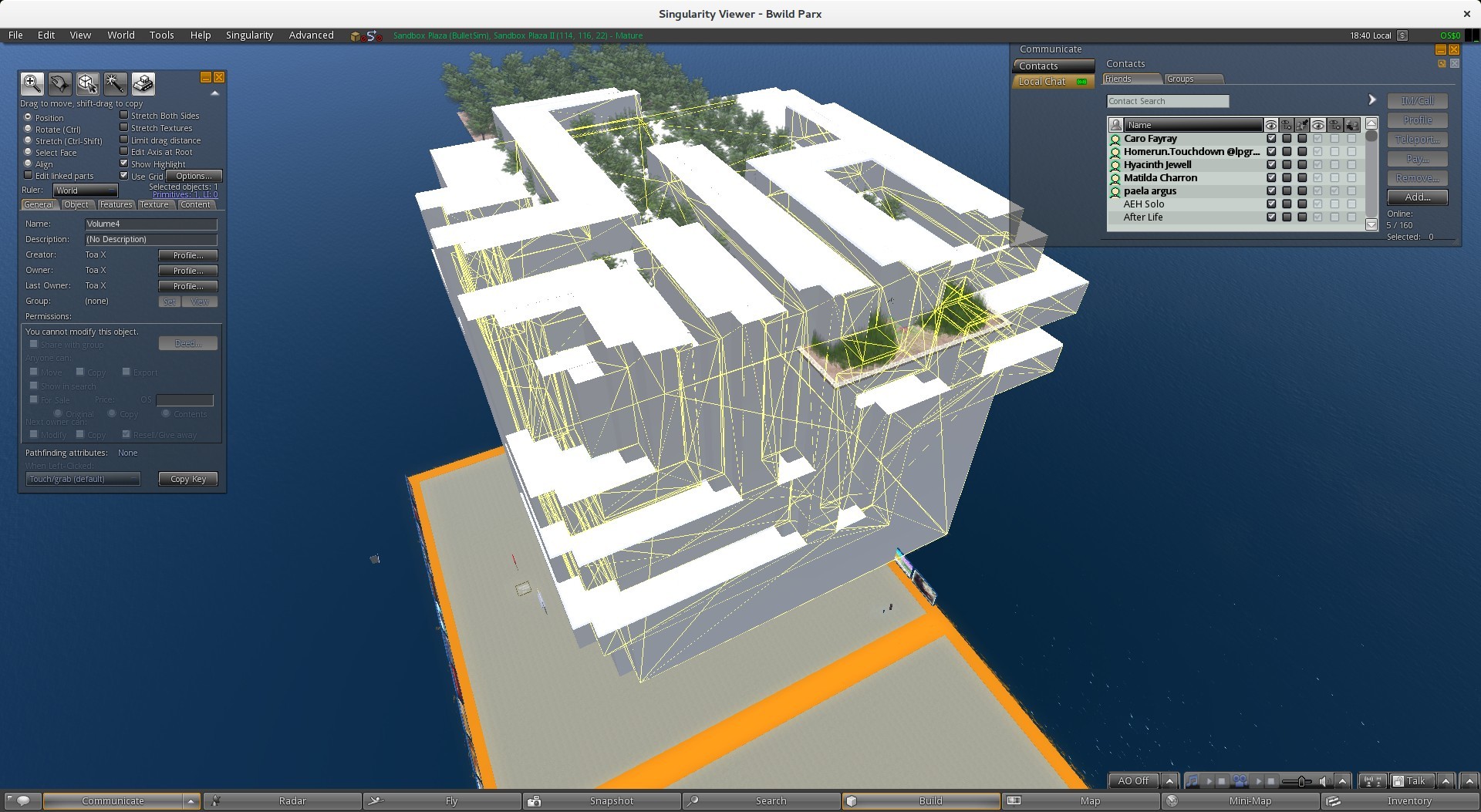Expand the Communicate button arrow
The image size is (1481, 812).
point(191,801)
